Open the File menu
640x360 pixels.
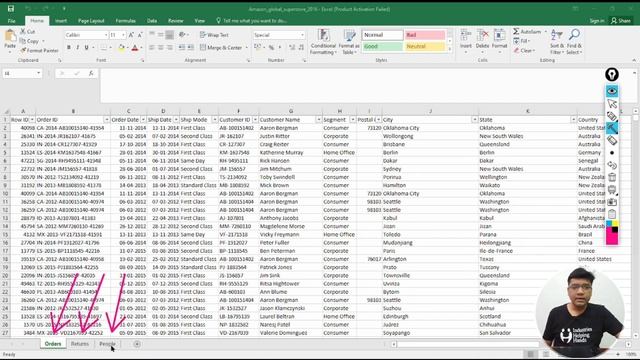pos(11,21)
